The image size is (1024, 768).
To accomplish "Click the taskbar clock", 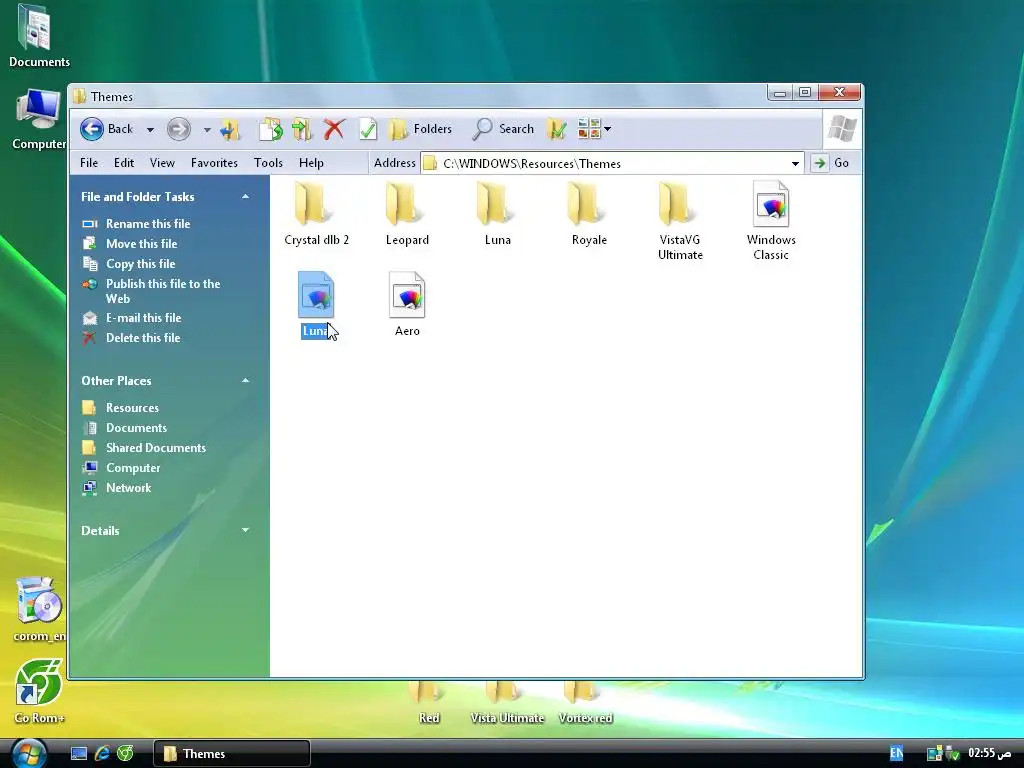I will click(990, 753).
